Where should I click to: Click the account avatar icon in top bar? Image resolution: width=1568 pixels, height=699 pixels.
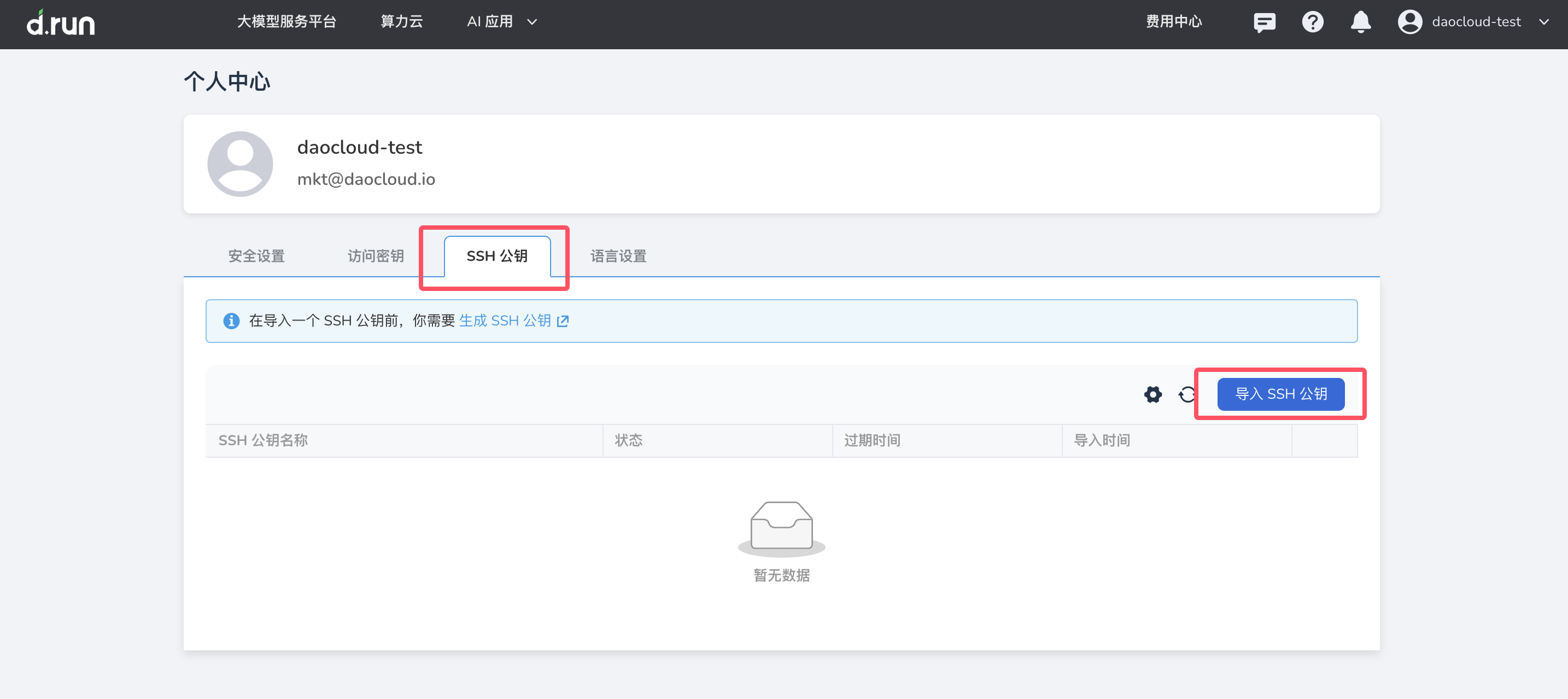(1410, 22)
